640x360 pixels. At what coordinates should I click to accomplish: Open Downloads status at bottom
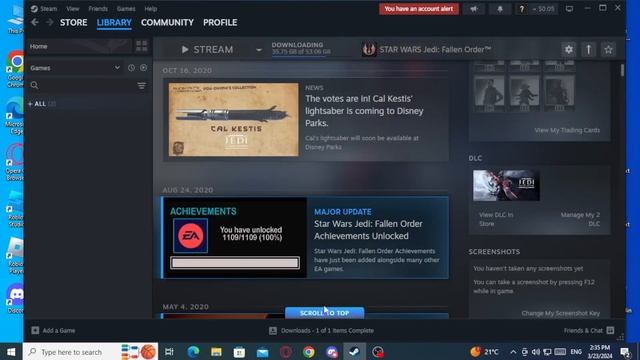click(322, 330)
